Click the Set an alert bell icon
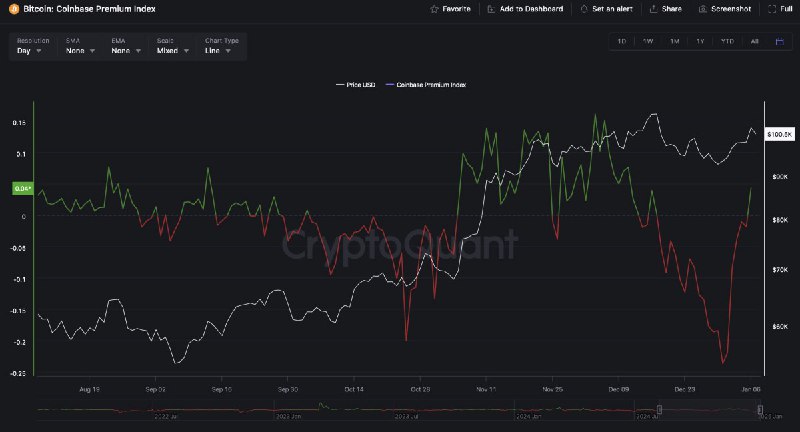The height and width of the screenshot is (432, 800). (x=584, y=9)
